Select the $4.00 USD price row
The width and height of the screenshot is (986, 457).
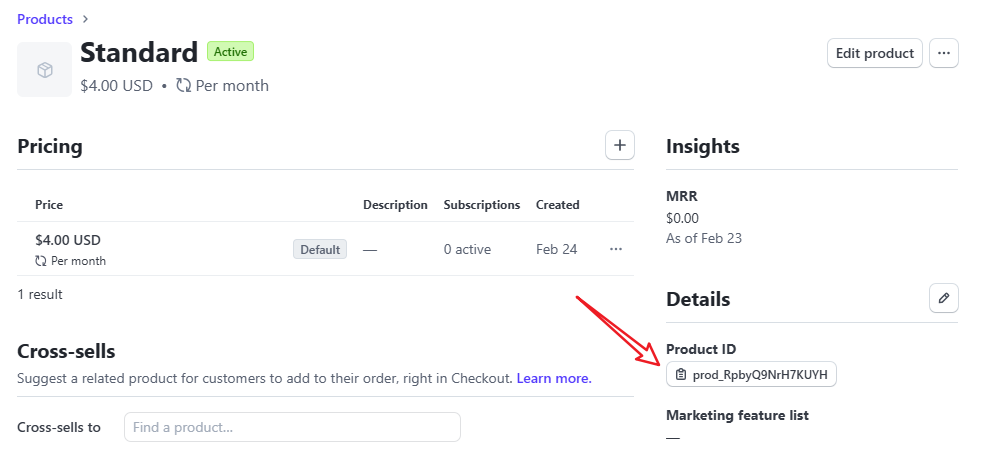(326, 249)
